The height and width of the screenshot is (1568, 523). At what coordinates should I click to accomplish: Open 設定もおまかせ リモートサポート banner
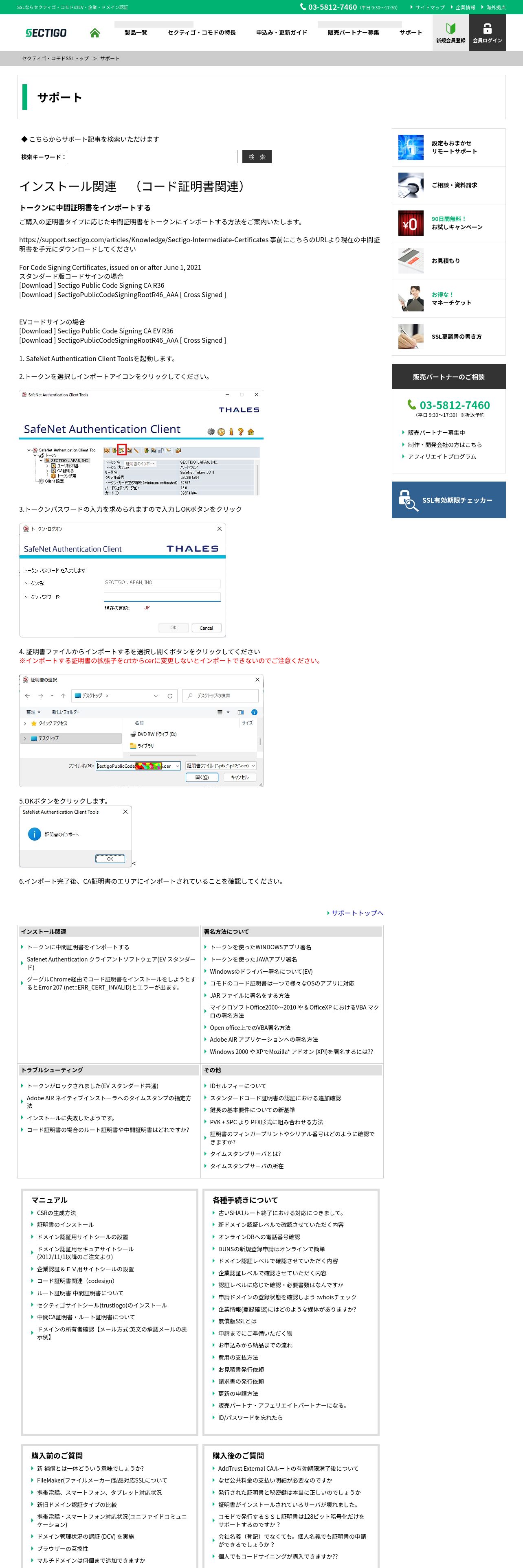coord(449,147)
